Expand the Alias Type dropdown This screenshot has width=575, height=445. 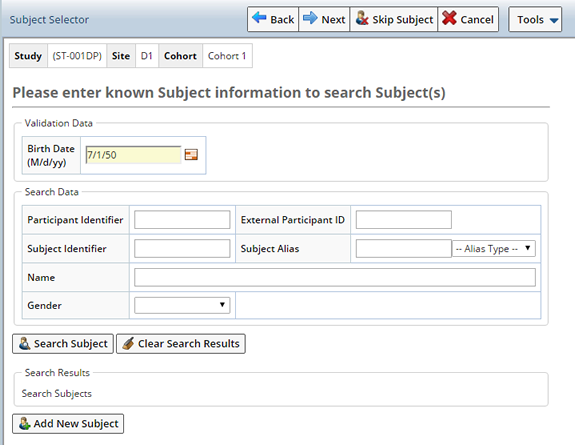tap(494, 248)
